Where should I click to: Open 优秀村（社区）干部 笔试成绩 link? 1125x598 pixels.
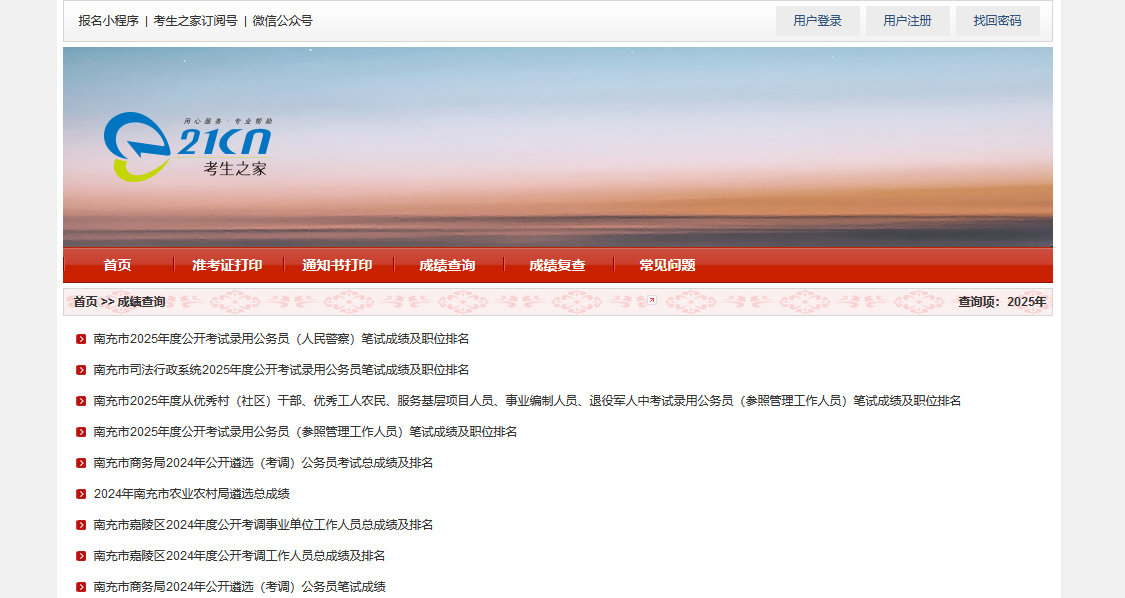pos(527,401)
